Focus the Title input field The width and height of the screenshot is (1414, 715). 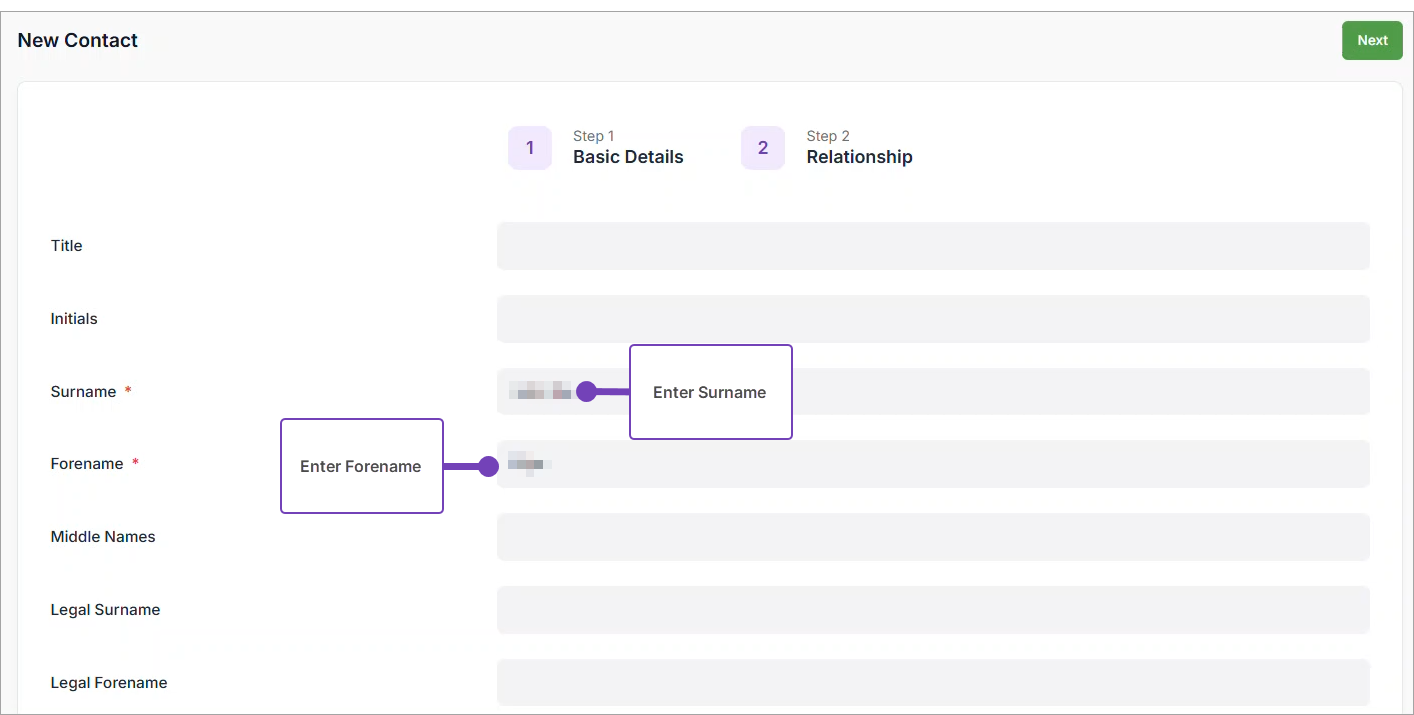point(932,246)
